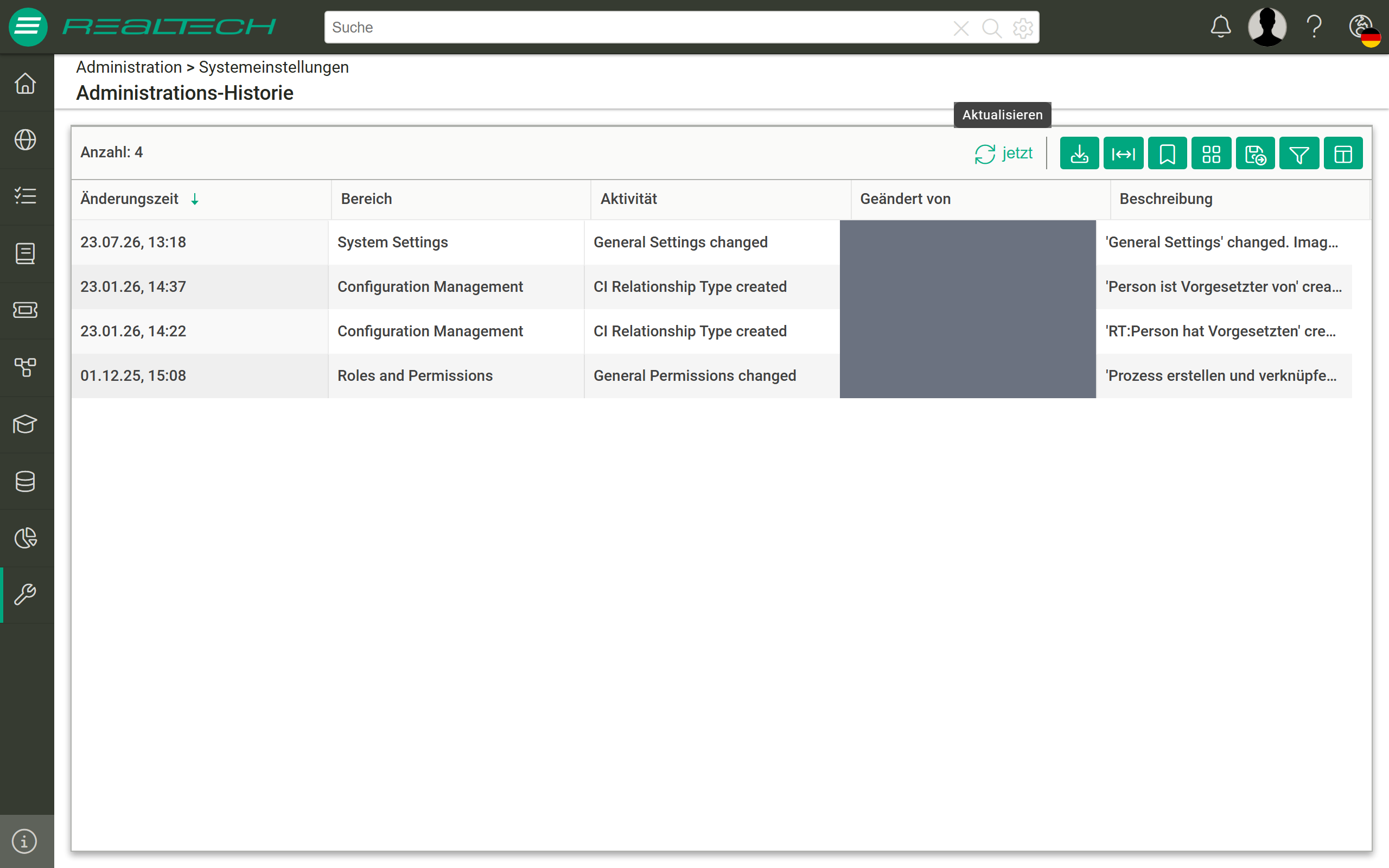Go to Home in the sidebar
The height and width of the screenshot is (868, 1389).
(x=26, y=83)
